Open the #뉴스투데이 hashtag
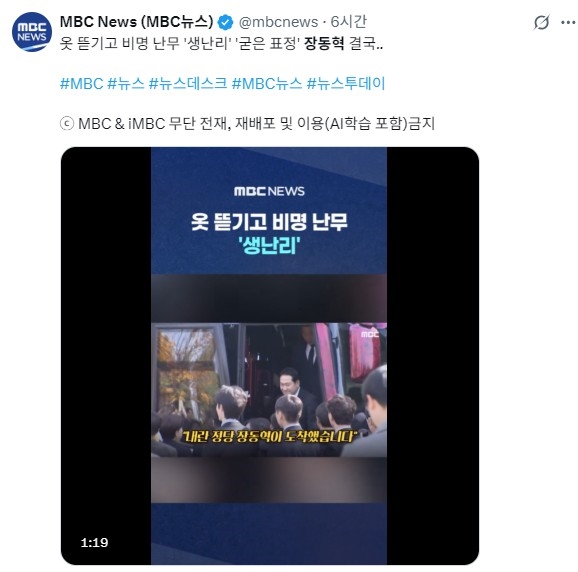The height and width of the screenshot is (572, 578). tap(346, 84)
